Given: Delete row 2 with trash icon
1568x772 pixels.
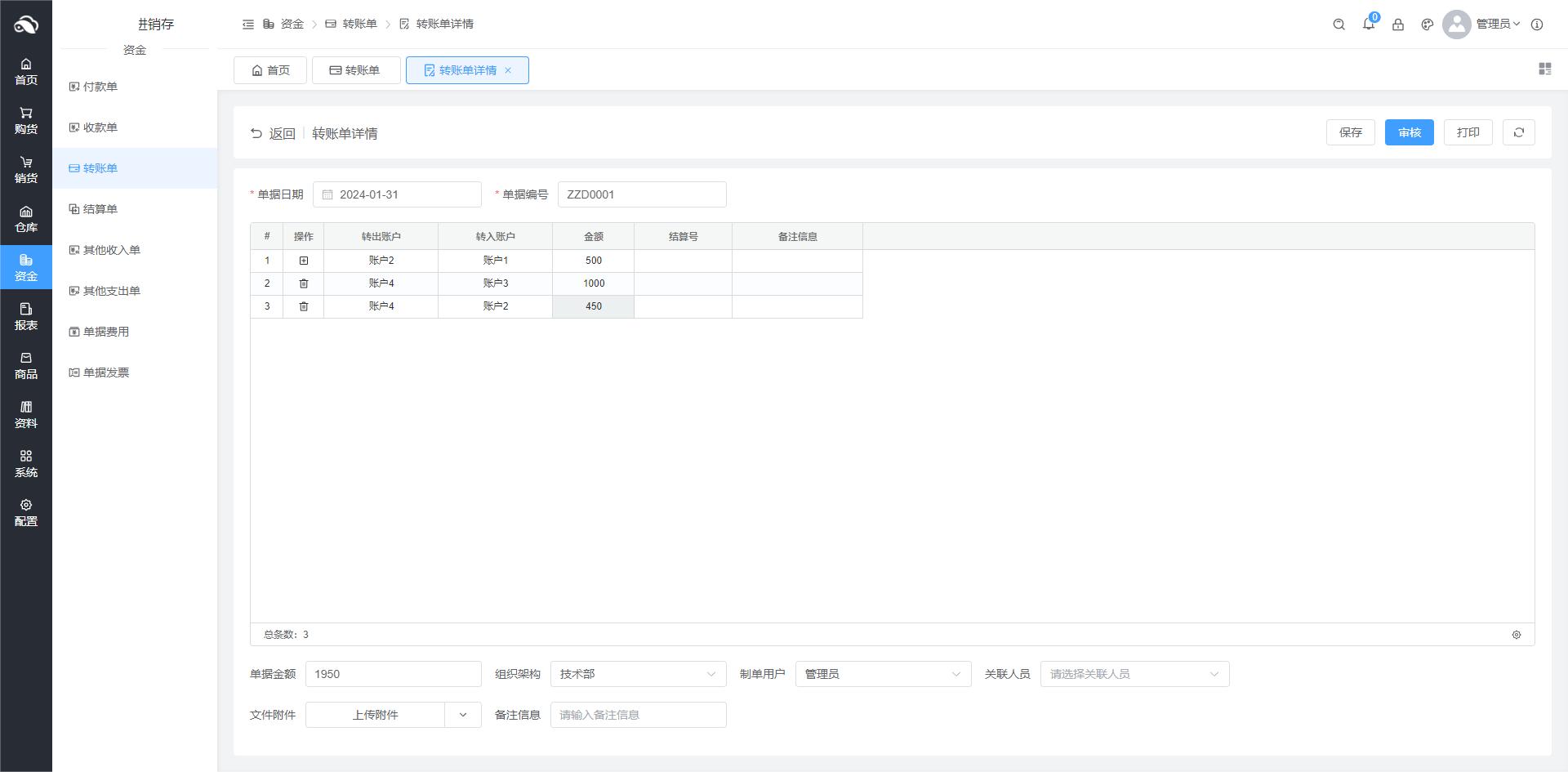Looking at the screenshot, I should tap(303, 283).
